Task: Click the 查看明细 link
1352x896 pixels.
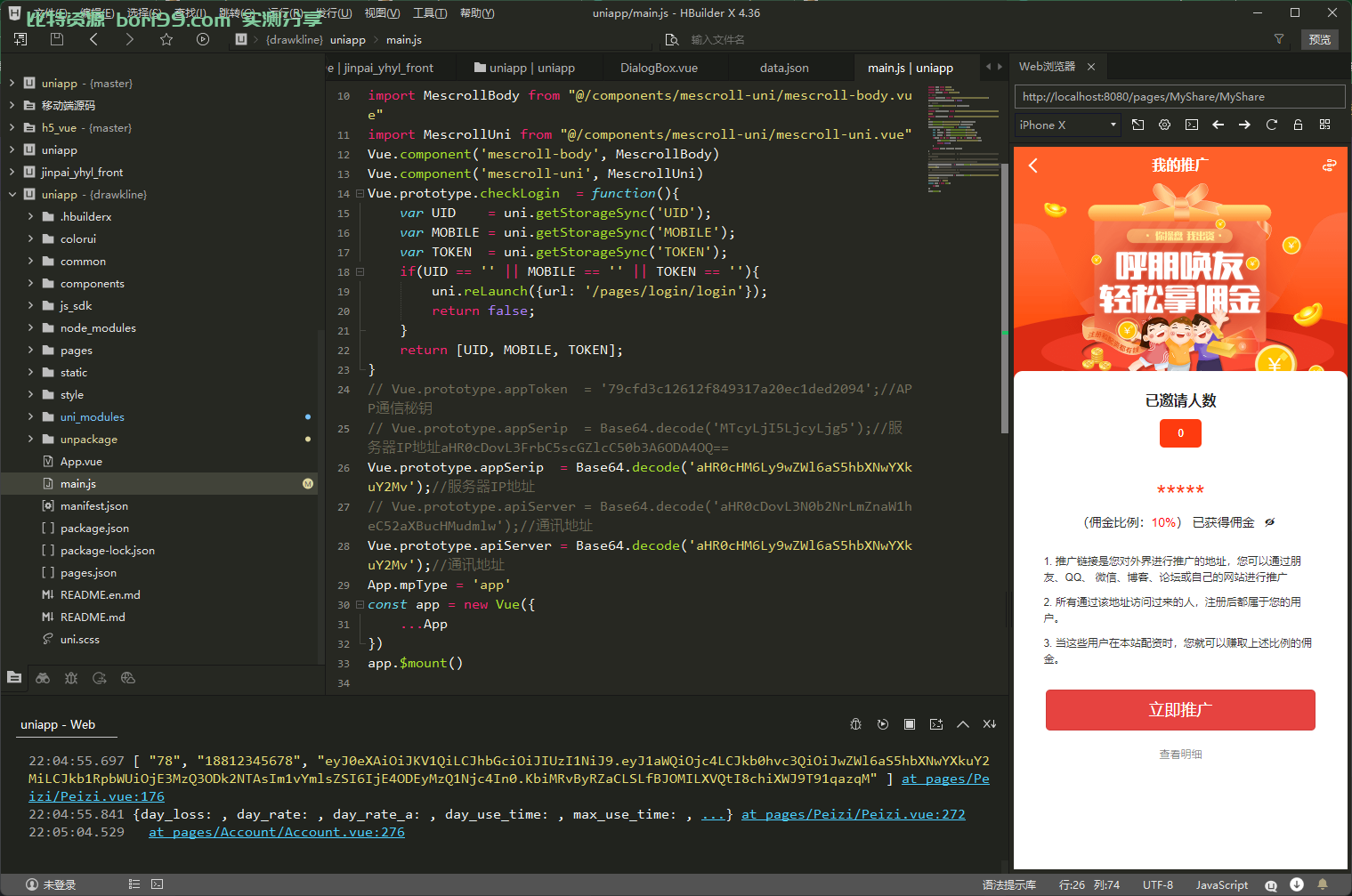Action: point(1180,755)
